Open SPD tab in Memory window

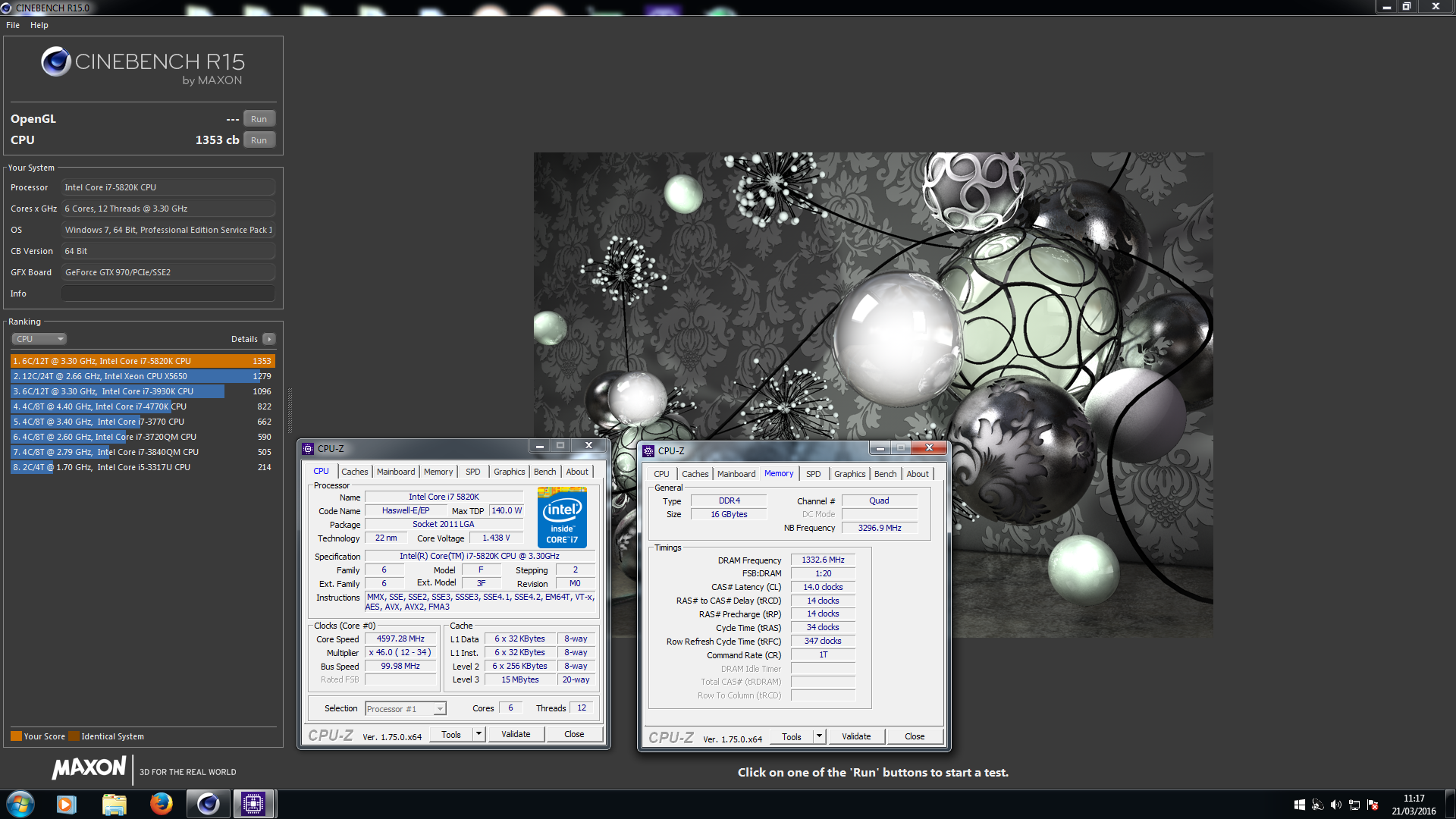pyautogui.click(x=814, y=474)
